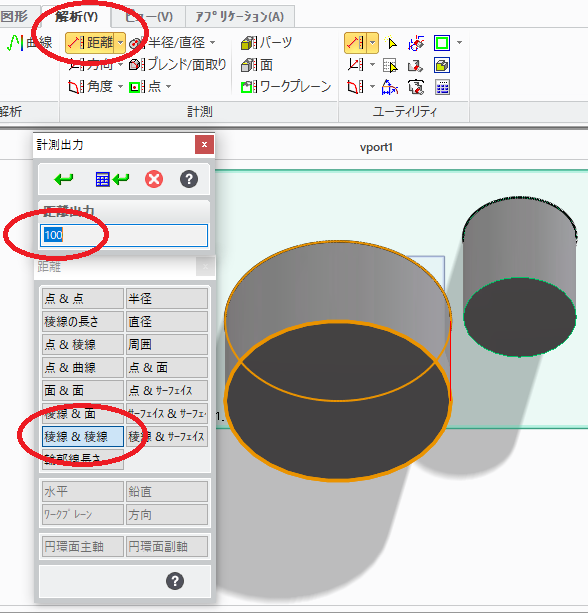Choose サーフェイス & サーフェイス option
The image size is (588, 613).
[167, 413]
